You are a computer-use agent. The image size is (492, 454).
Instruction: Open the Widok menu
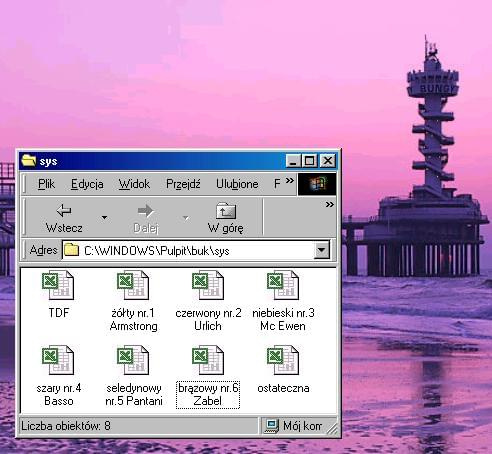134,184
